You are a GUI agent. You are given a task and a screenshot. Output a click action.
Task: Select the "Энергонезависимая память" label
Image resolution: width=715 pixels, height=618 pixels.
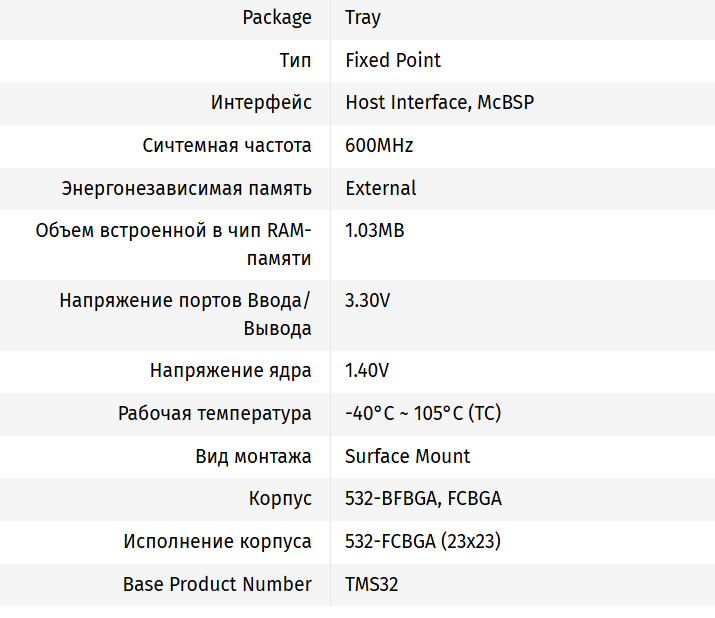187,188
